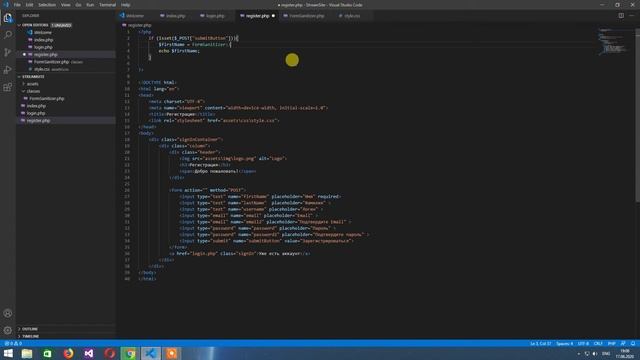Open the Explorer view in activity bar
The width and height of the screenshot is (640, 360).
point(8,18)
